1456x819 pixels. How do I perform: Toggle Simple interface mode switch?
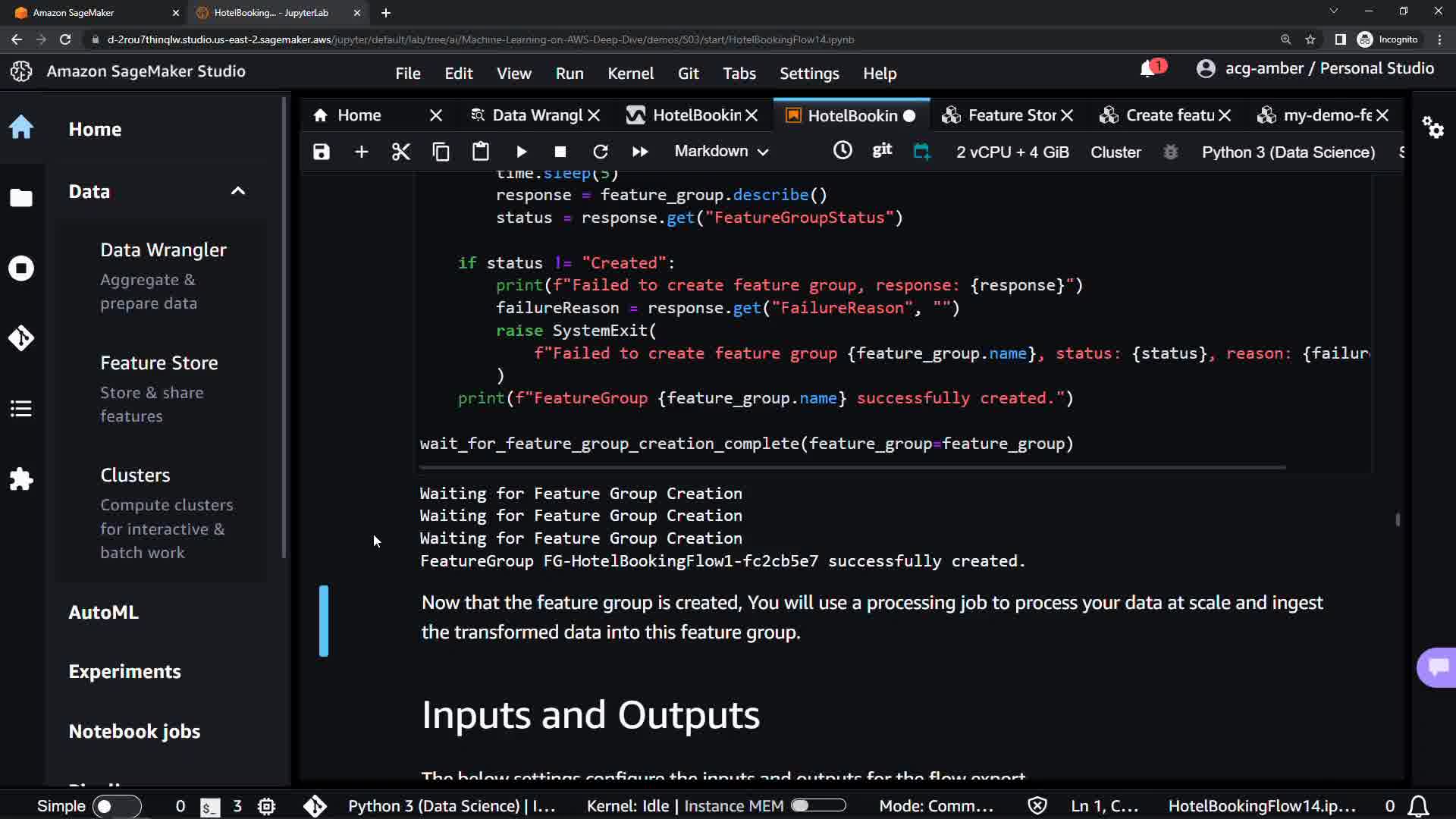(x=116, y=806)
